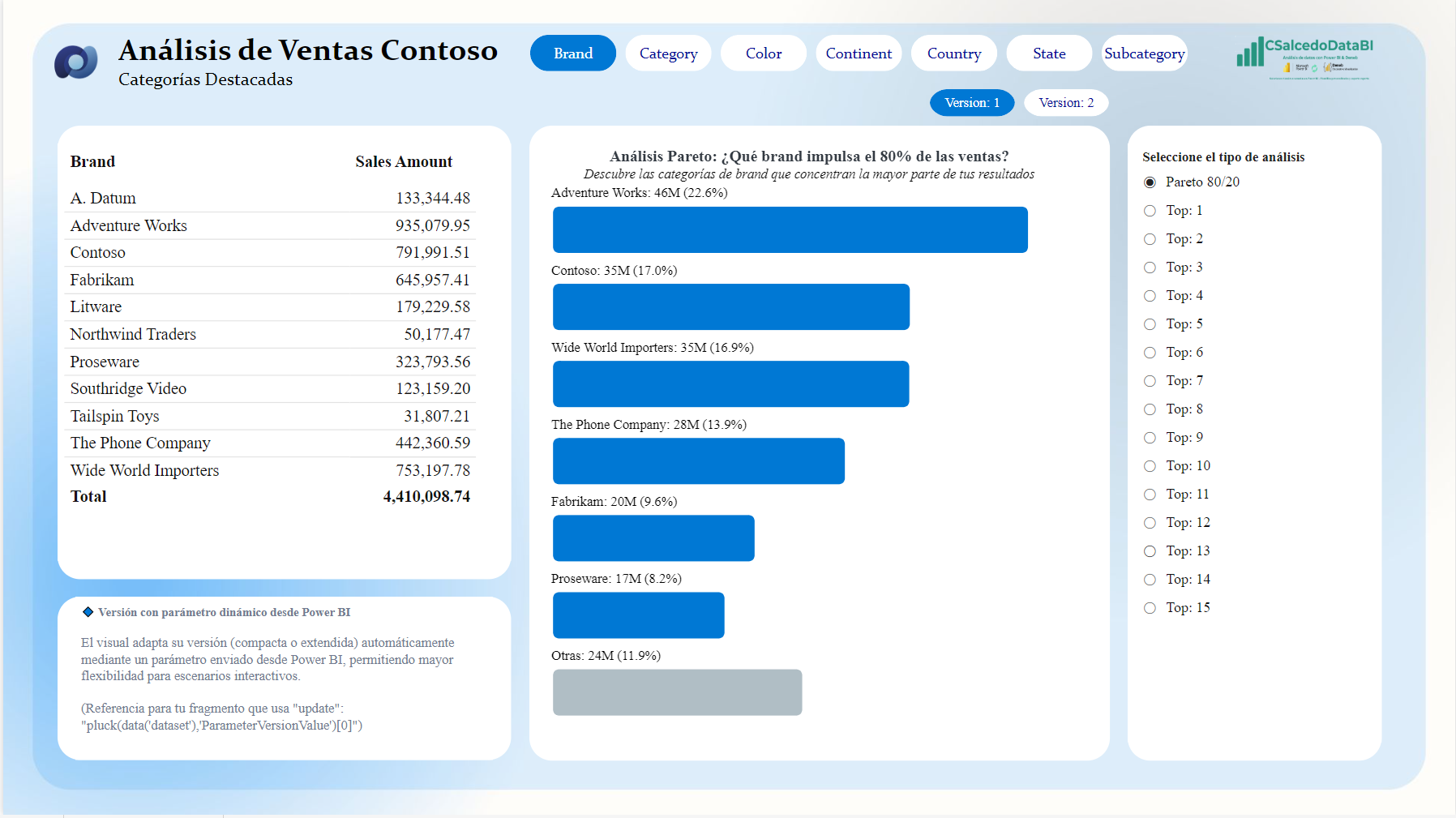Screen dimensions: 1456x818
Task: Select the Pareto 80/20 radio option
Action: point(1150,182)
